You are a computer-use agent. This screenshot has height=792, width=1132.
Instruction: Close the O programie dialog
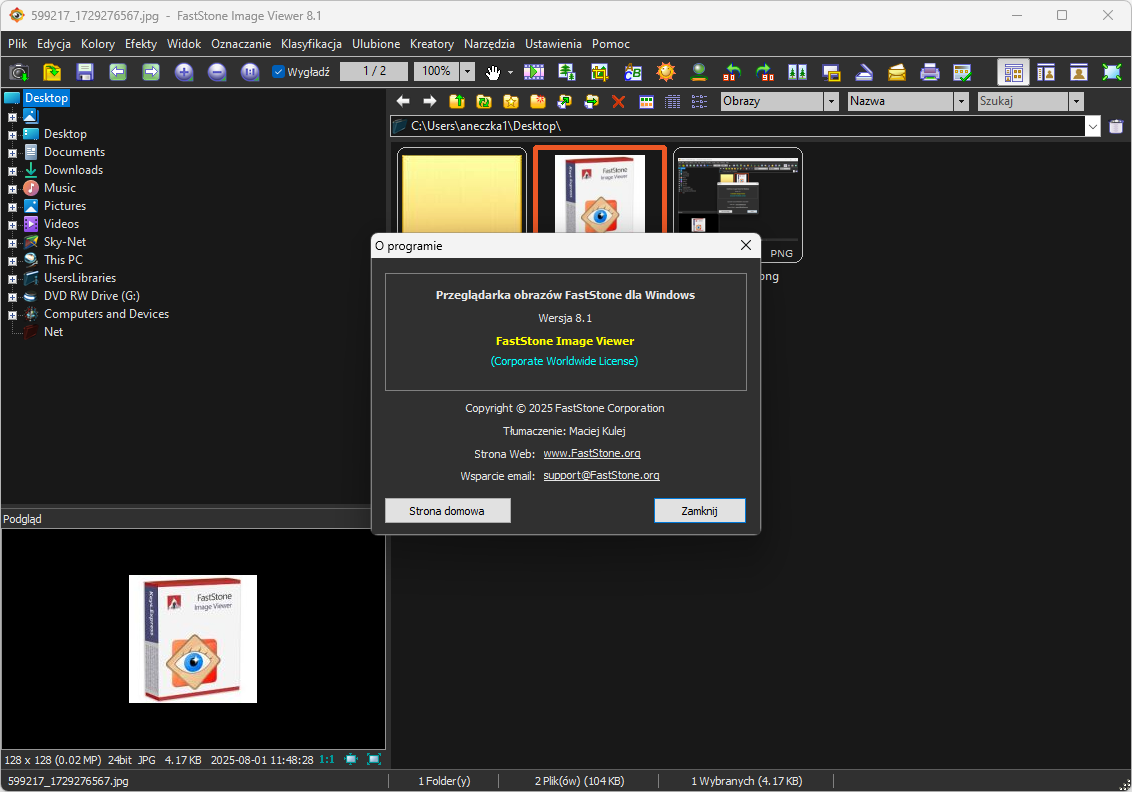point(746,245)
